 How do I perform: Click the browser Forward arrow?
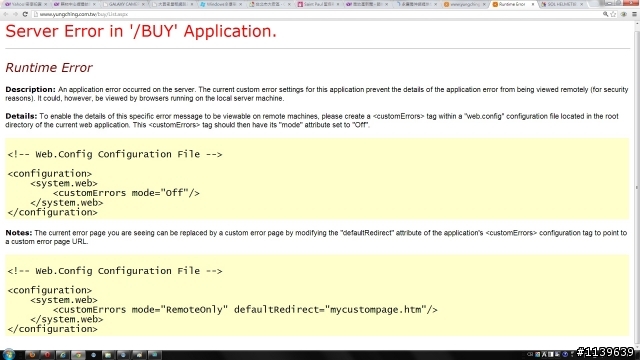pyautogui.click(x=15, y=14)
